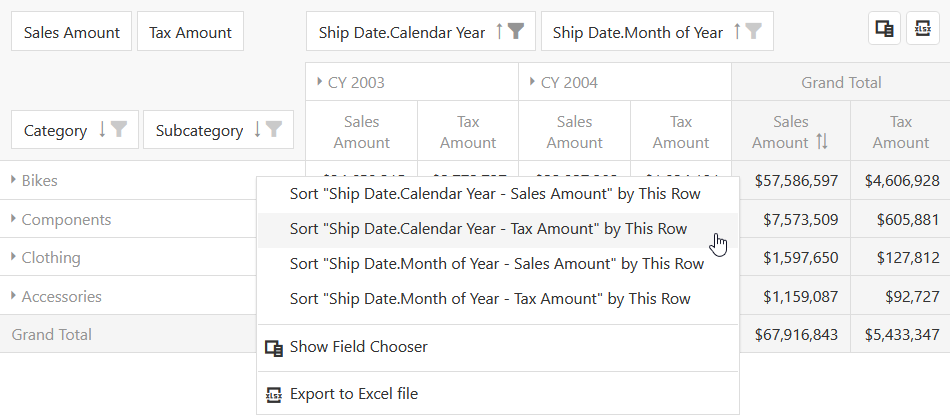The image size is (950, 415).
Task: Open filter for Ship Date.Calendar Year field
Action: pyautogui.click(x=516, y=32)
